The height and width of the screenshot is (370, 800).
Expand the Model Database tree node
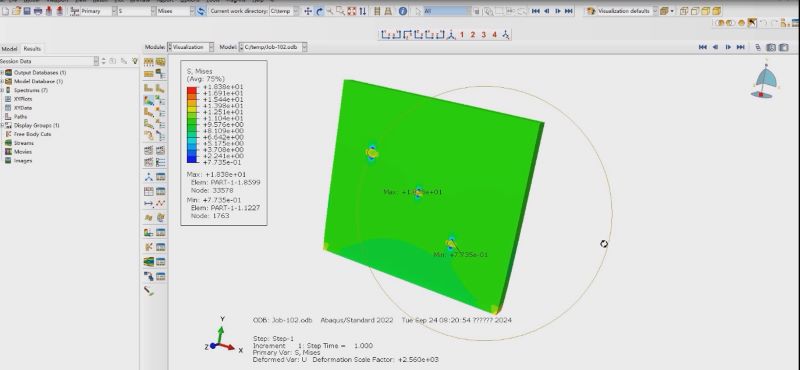pyautogui.click(x=2, y=81)
